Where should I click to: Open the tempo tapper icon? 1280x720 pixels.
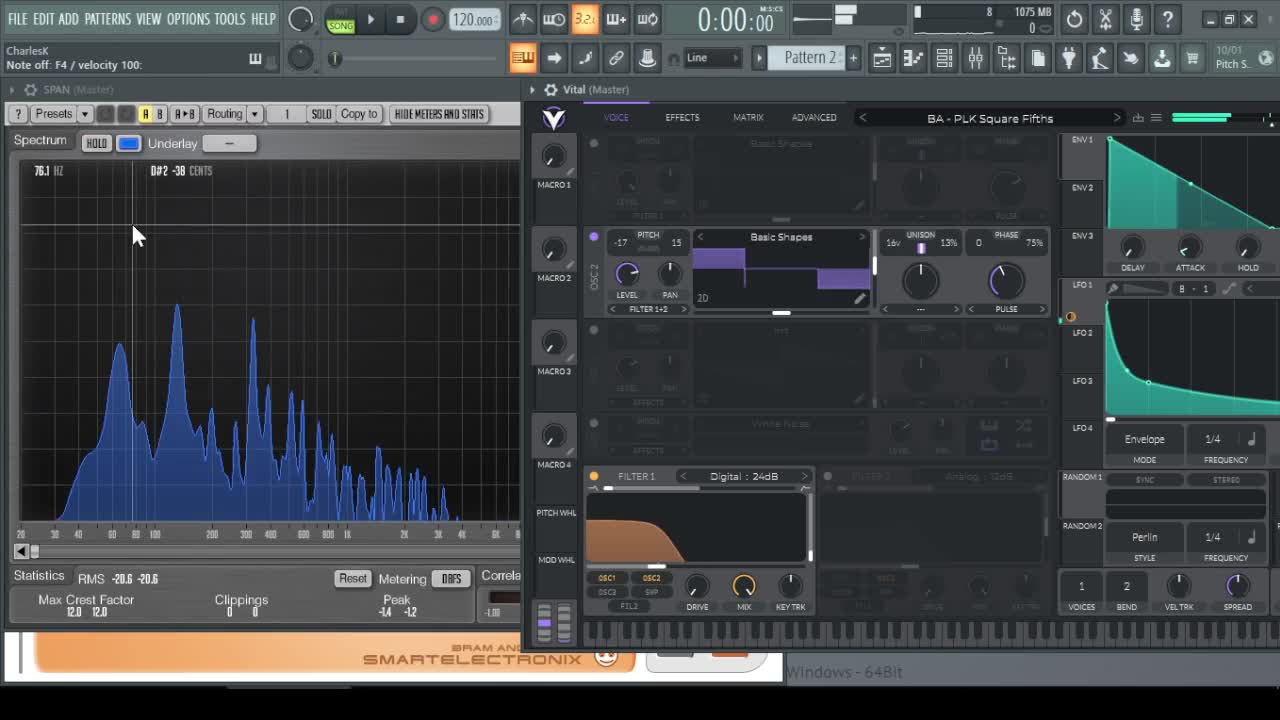pyautogui.click(x=1100, y=58)
